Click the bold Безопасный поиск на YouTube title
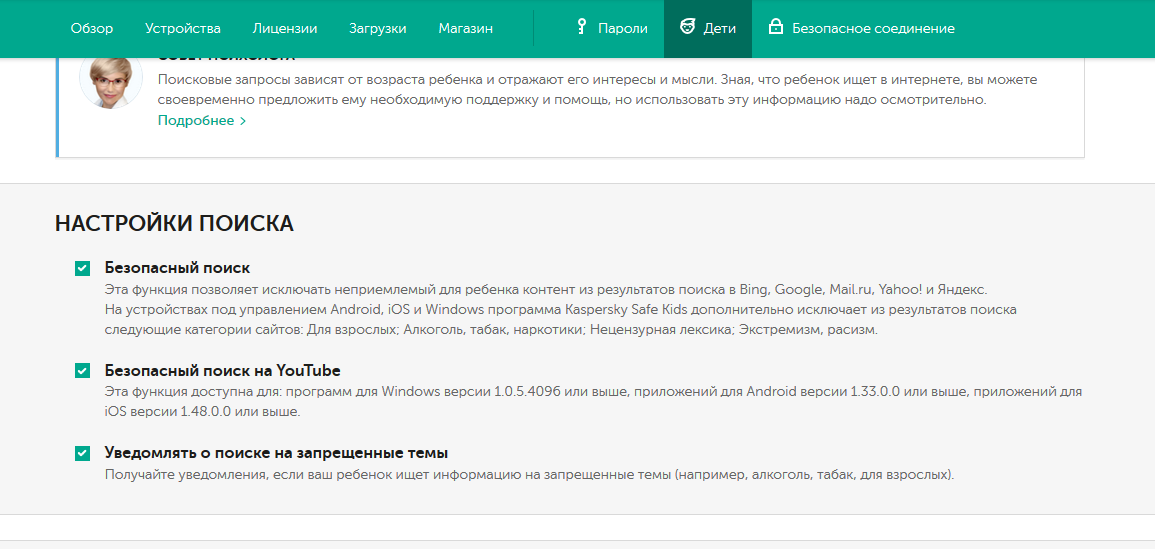This screenshot has height=549, width=1155. click(222, 370)
